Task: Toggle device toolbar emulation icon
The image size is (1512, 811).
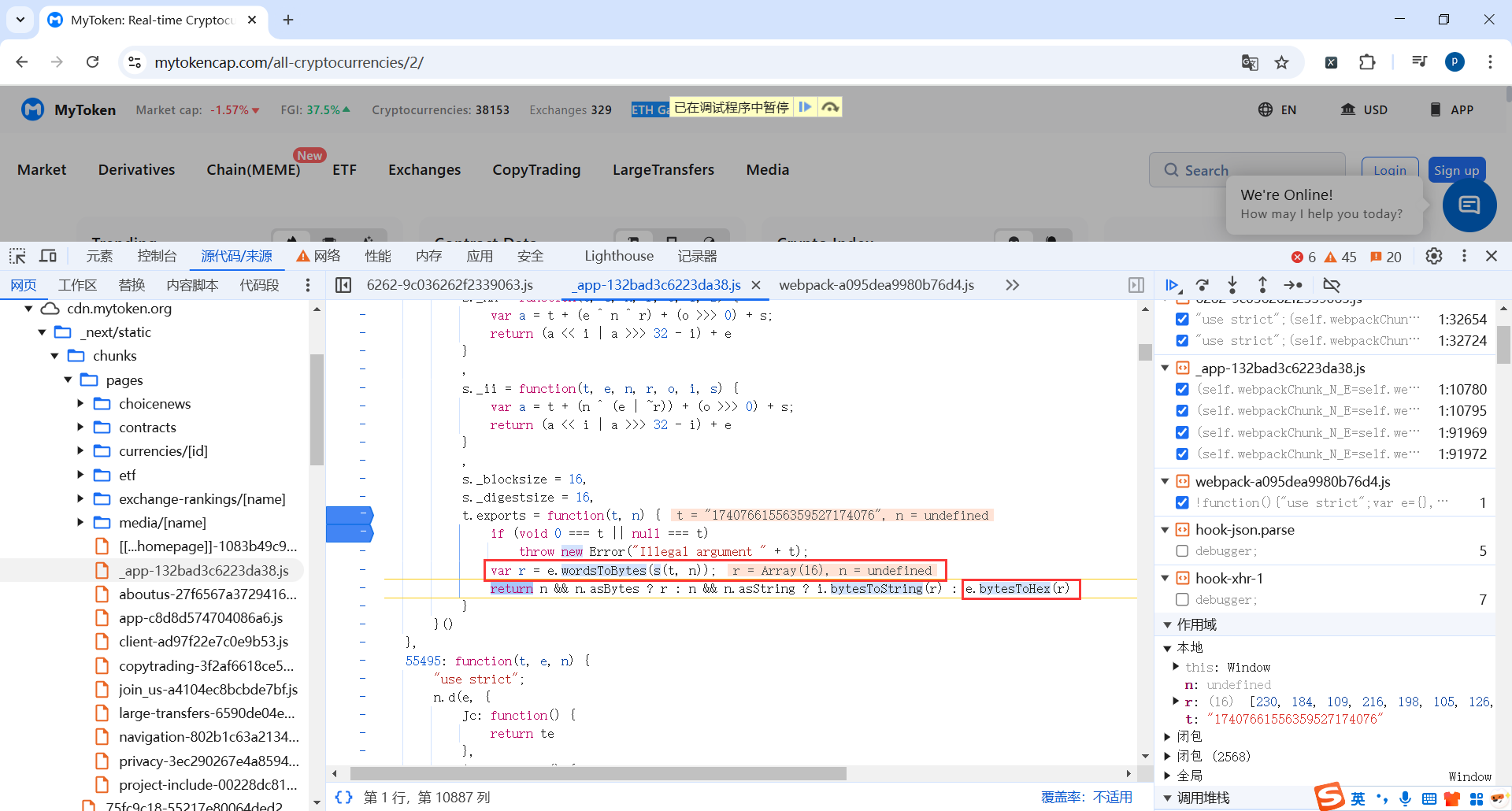Action: pyautogui.click(x=48, y=256)
